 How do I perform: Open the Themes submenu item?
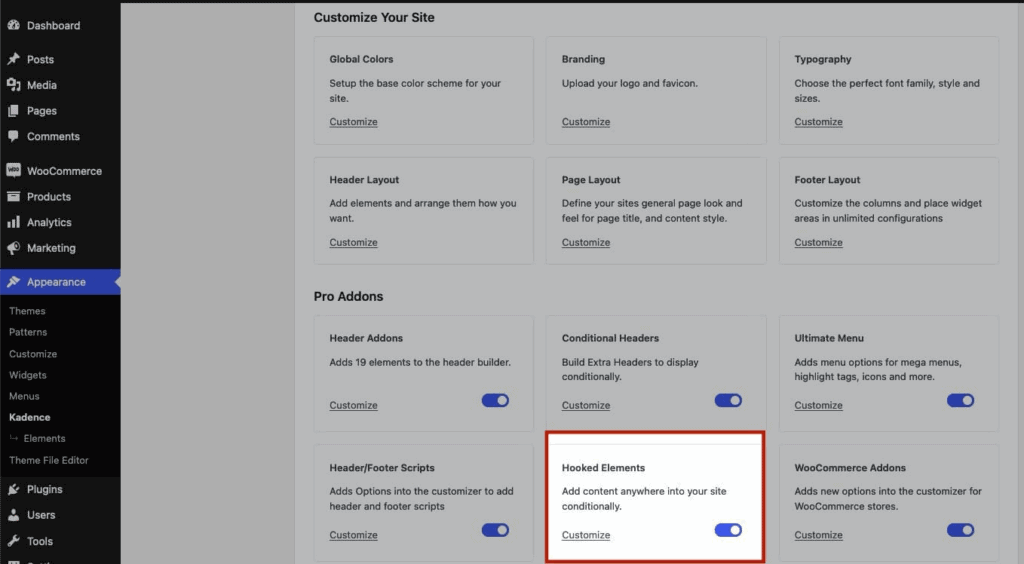pyautogui.click(x=27, y=311)
